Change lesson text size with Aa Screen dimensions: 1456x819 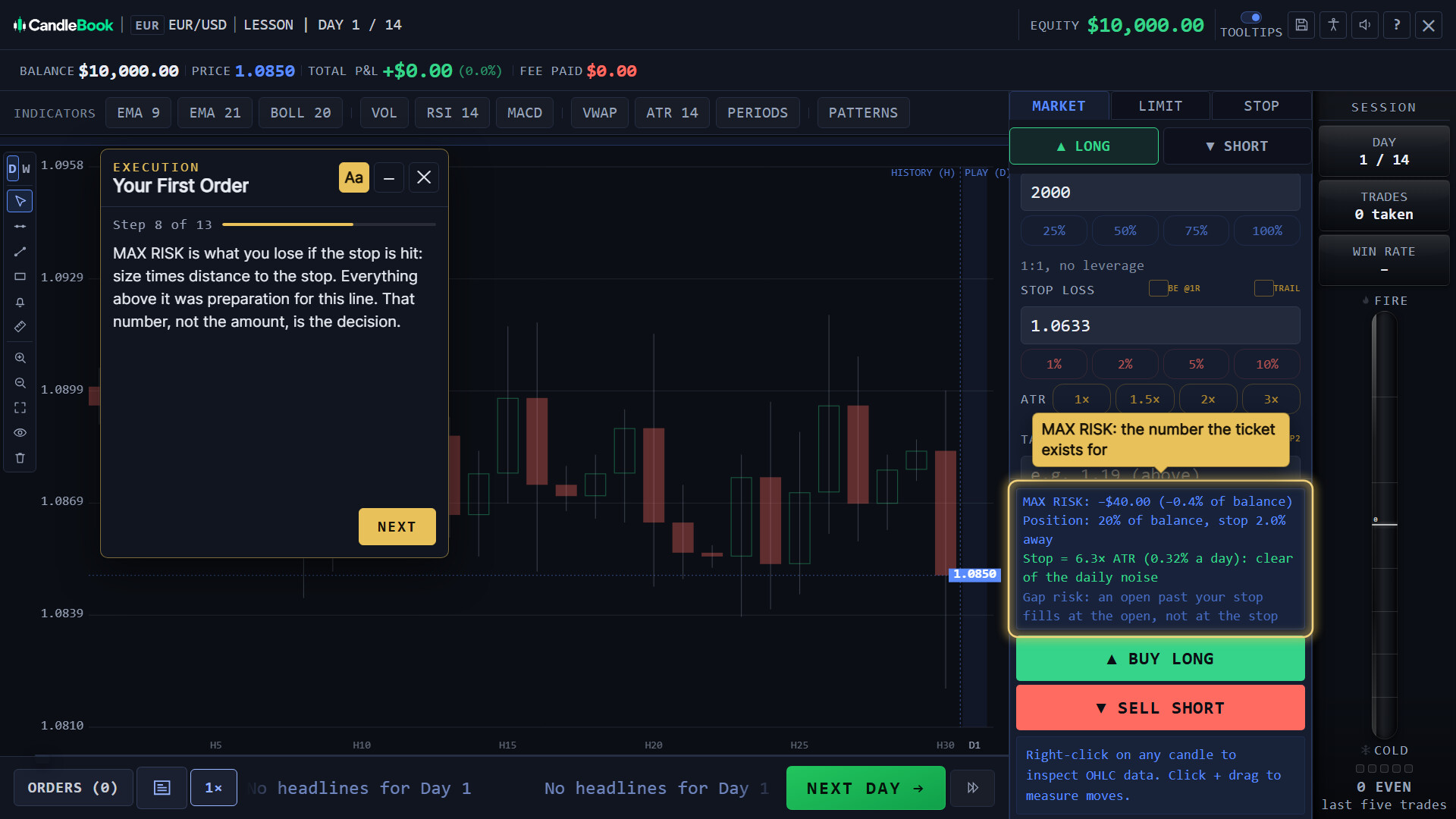(354, 177)
